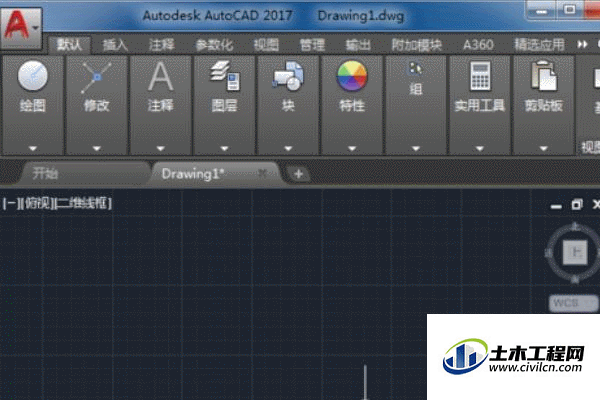Expand the 组 panel dropdown arrow
This screenshot has height=400, width=600.
pyautogui.click(x=416, y=148)
